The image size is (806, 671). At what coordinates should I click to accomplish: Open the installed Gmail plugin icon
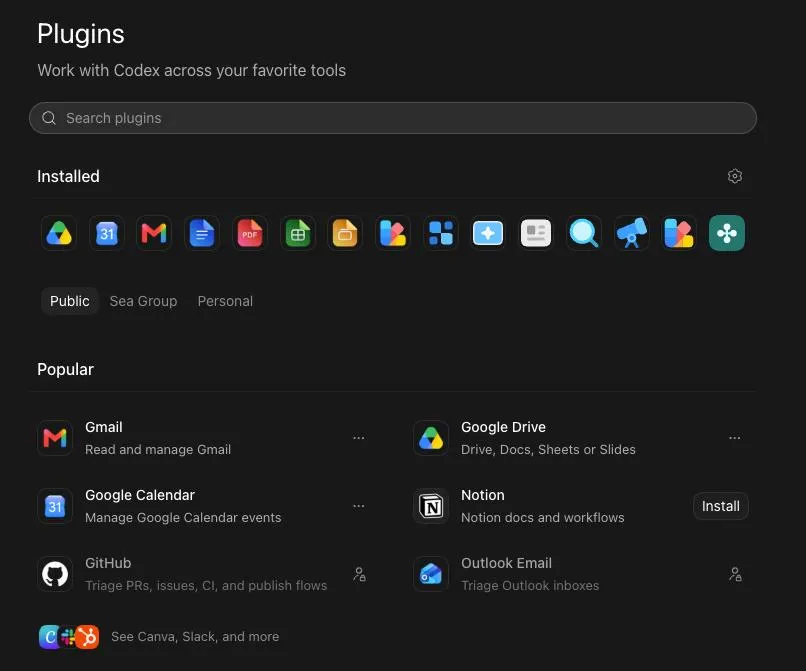point(154,233)
